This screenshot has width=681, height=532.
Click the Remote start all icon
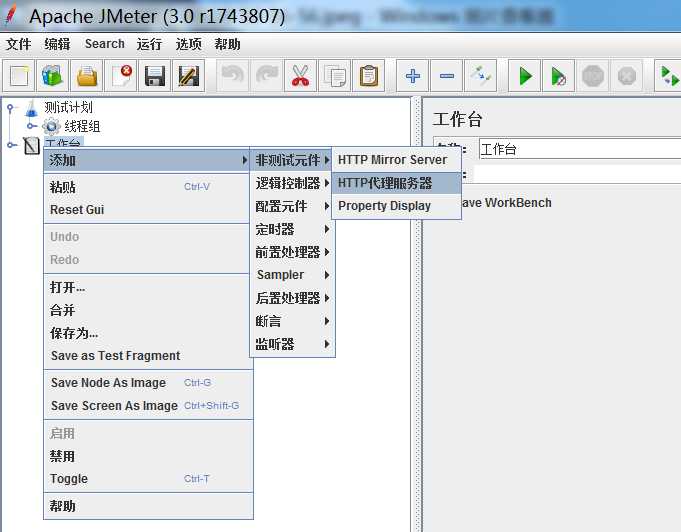(x=669, y=76)
